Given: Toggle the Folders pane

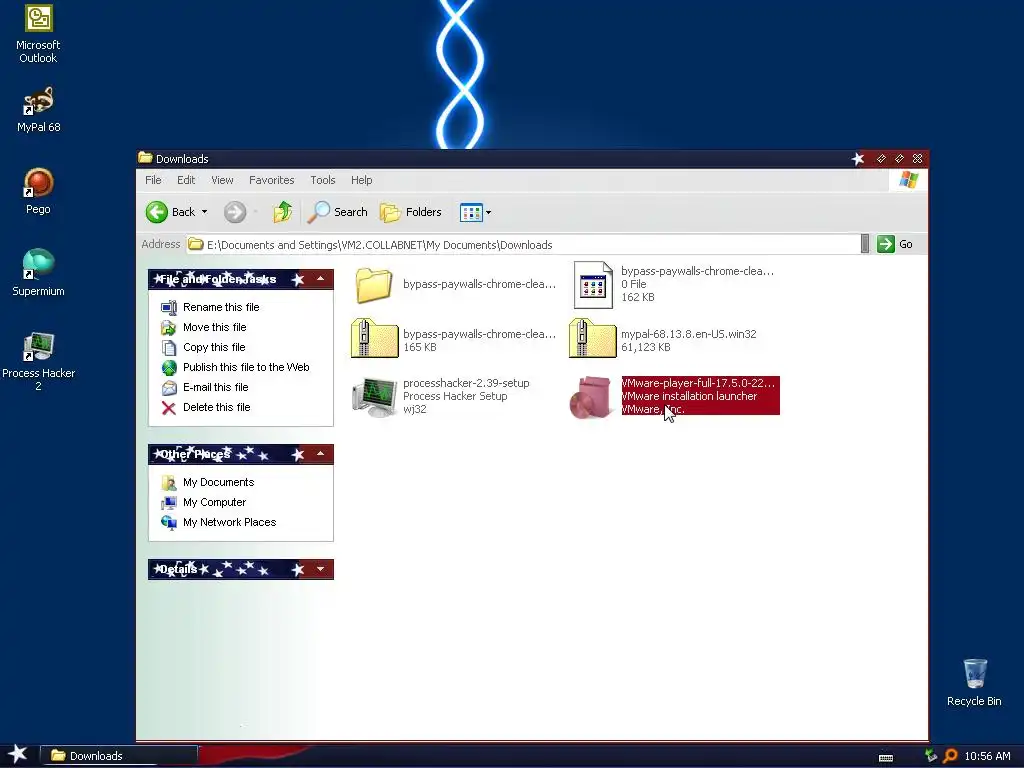Looking at the screenshot, I should (411, 212).
